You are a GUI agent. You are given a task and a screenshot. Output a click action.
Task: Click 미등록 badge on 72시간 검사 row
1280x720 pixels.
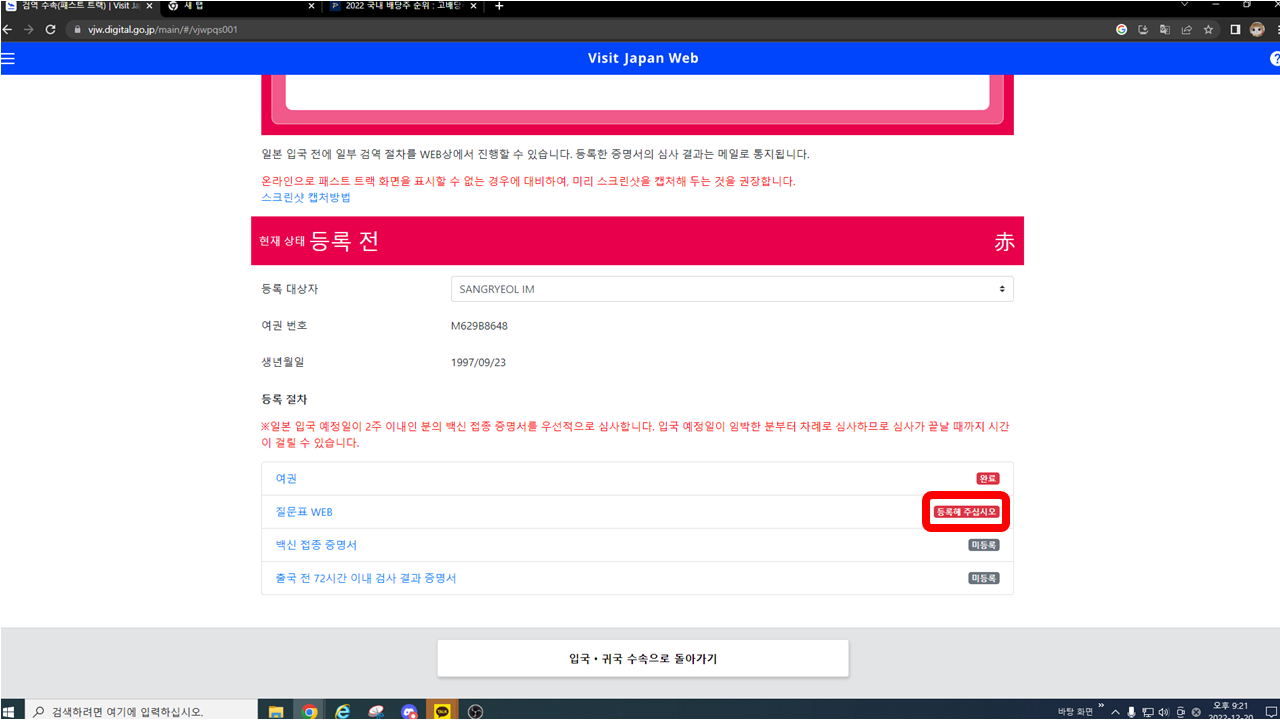(x=984, y=578)
